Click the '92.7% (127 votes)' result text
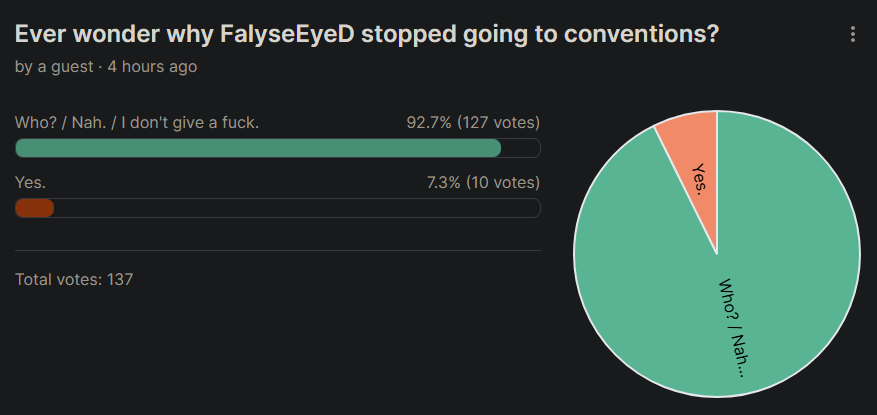This screenshot has height=415, width=877. coord(472,123)
